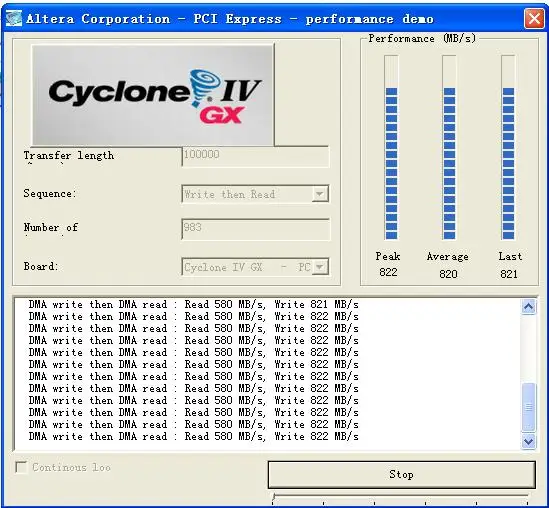The height and width of the screenshot is (508, 549).
Task: Click the log scrollbar thumb
Action: (x=528, y=407)
